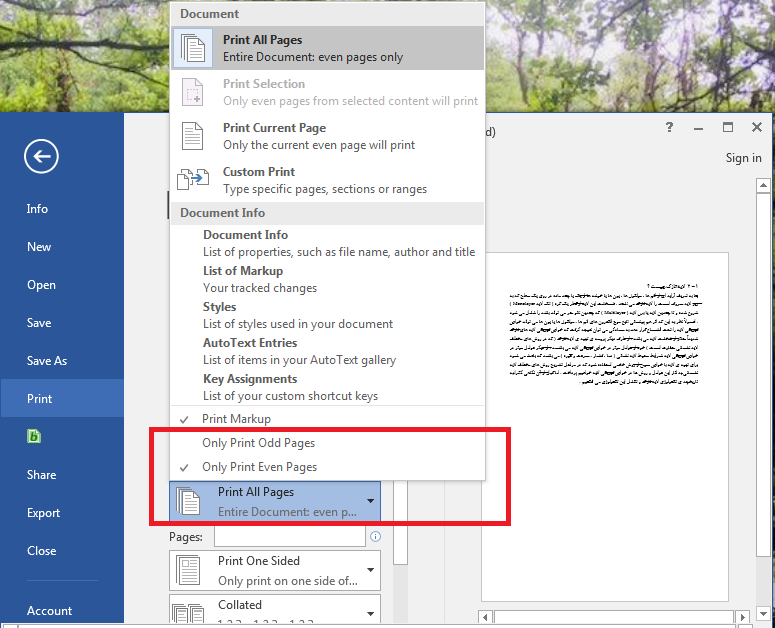Open the Open backstage tab

pos(62,285)
